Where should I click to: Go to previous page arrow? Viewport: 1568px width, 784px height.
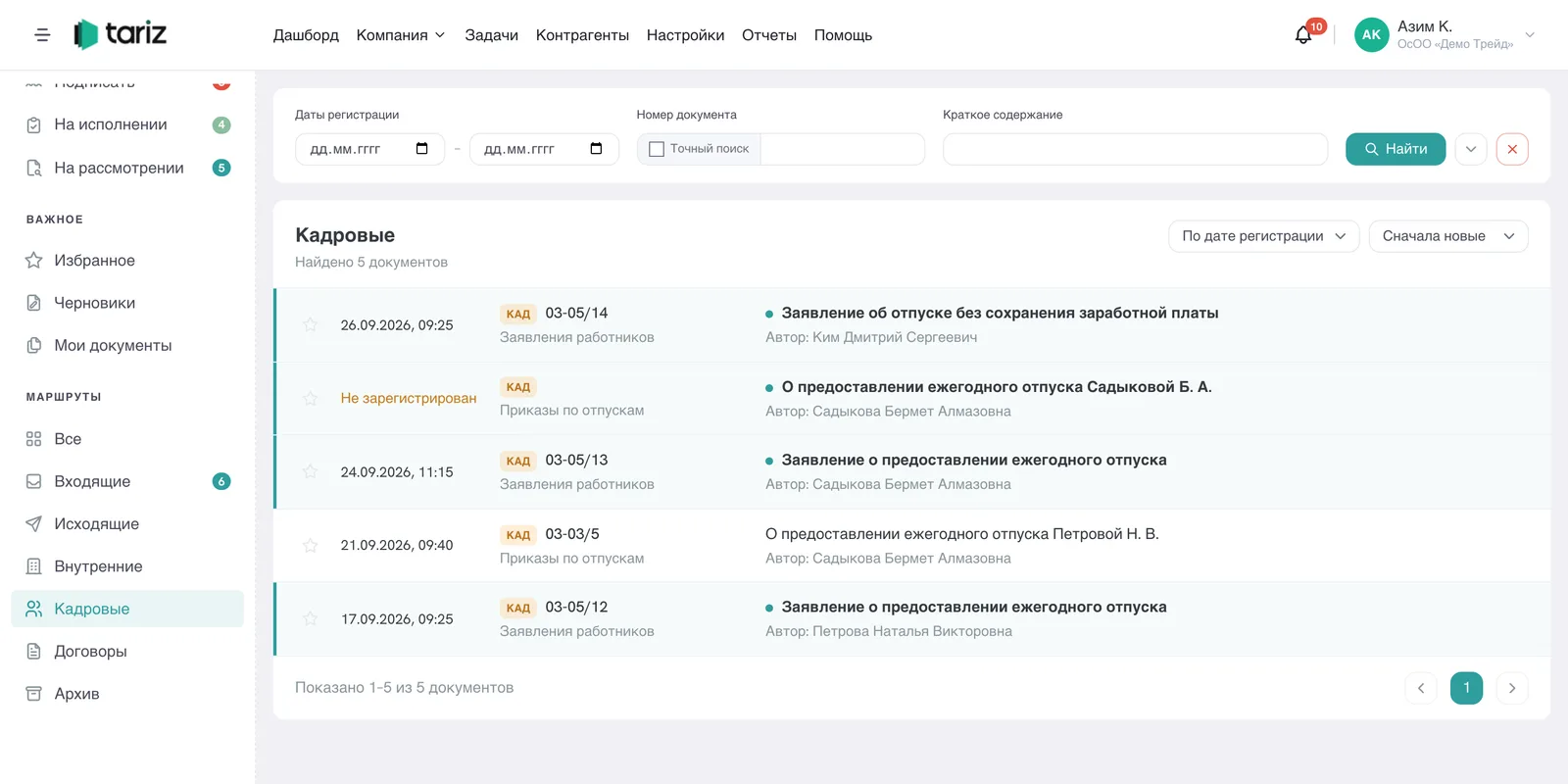tap(1421, 688)
